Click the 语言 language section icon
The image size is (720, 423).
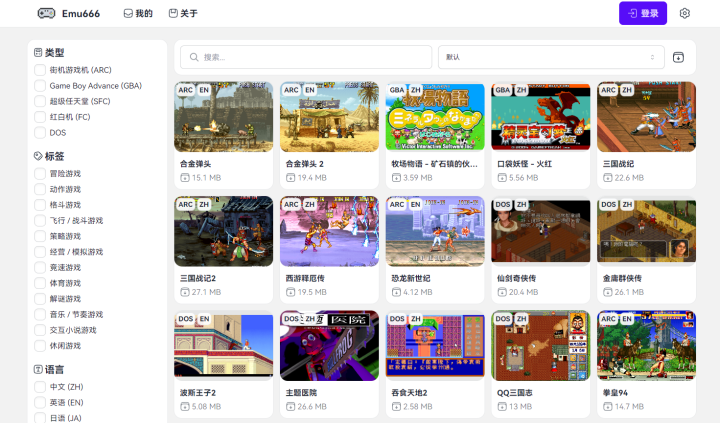pos(38,369)
